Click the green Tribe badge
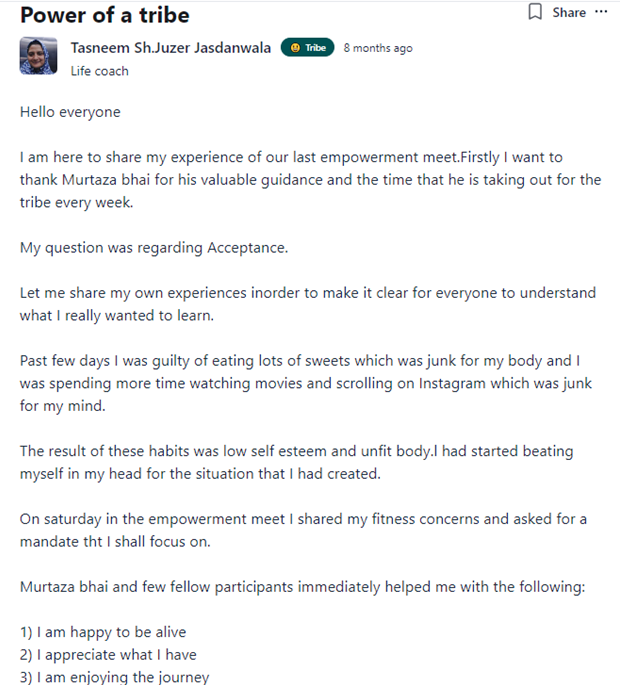 point(308,48)
